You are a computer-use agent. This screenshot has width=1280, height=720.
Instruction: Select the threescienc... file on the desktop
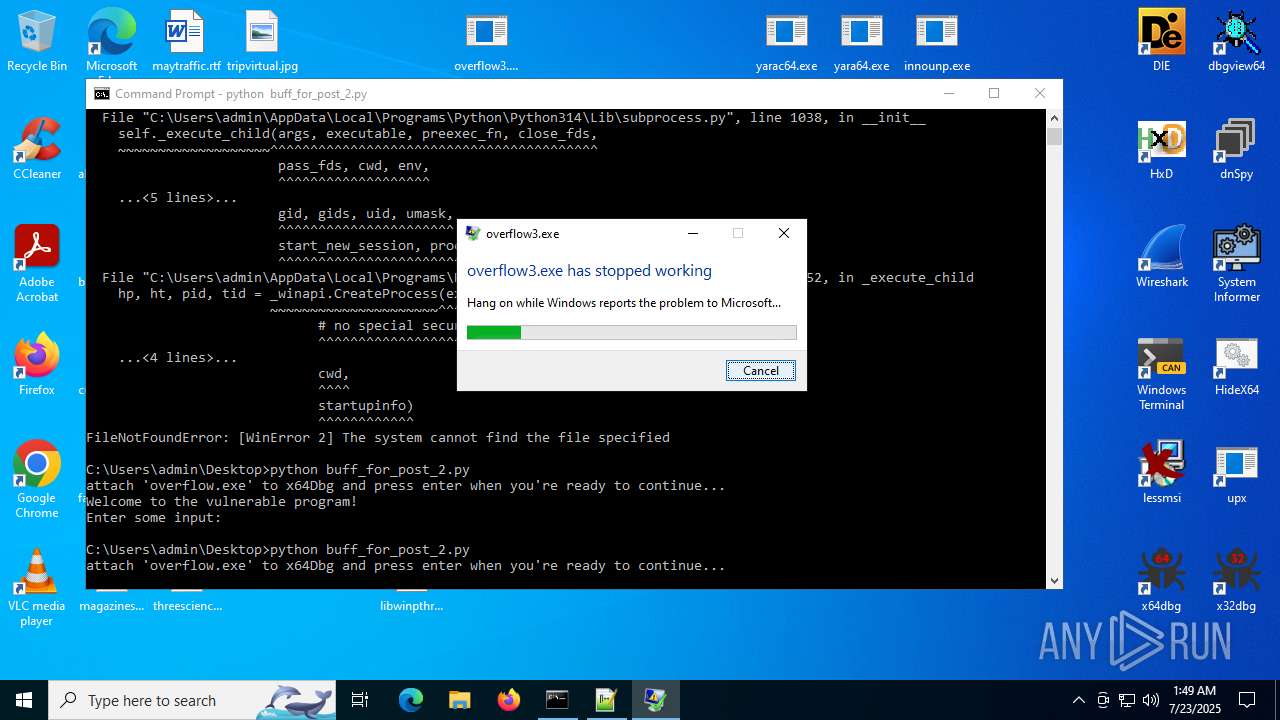187,605
